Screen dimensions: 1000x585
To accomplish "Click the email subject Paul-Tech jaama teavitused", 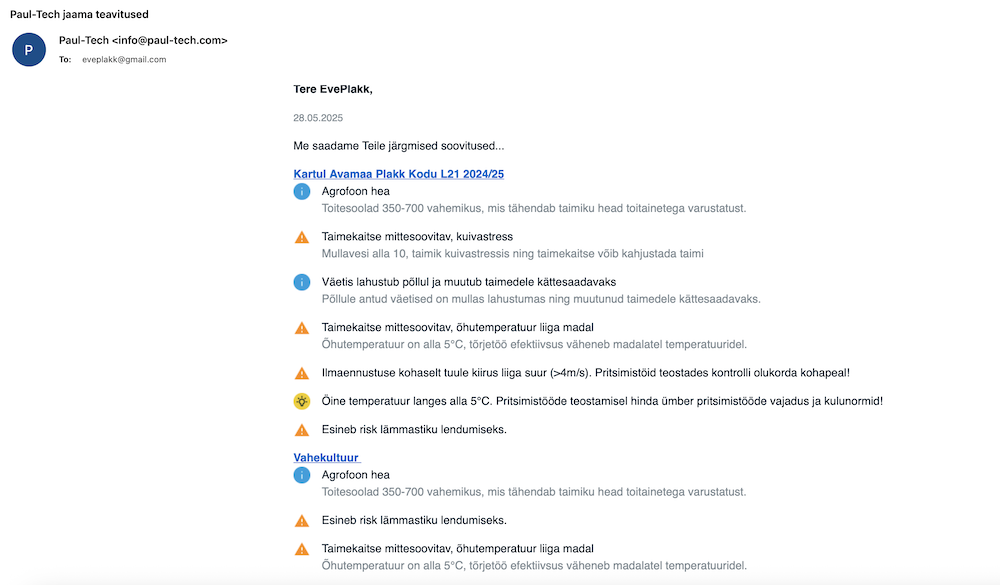I will pyautogui.click(x=79, y=14).
